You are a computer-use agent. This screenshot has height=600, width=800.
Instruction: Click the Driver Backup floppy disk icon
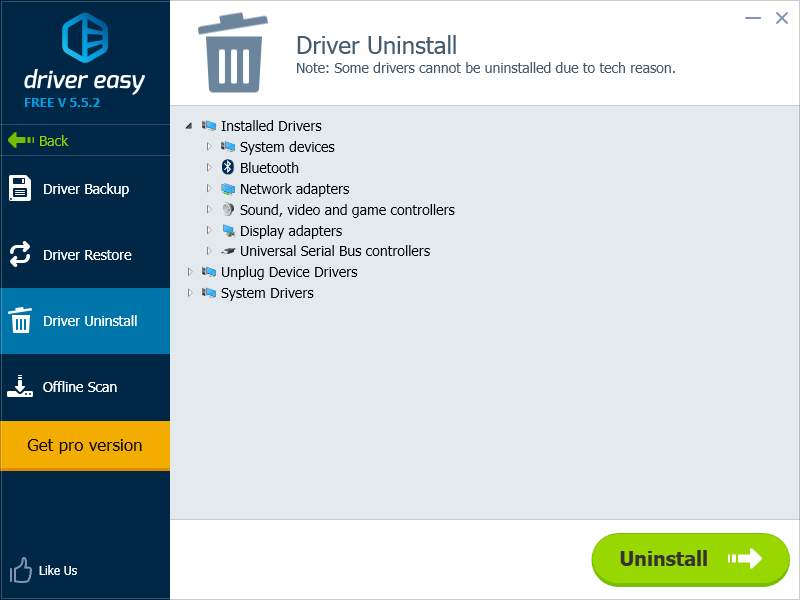(x=20, y=188)
